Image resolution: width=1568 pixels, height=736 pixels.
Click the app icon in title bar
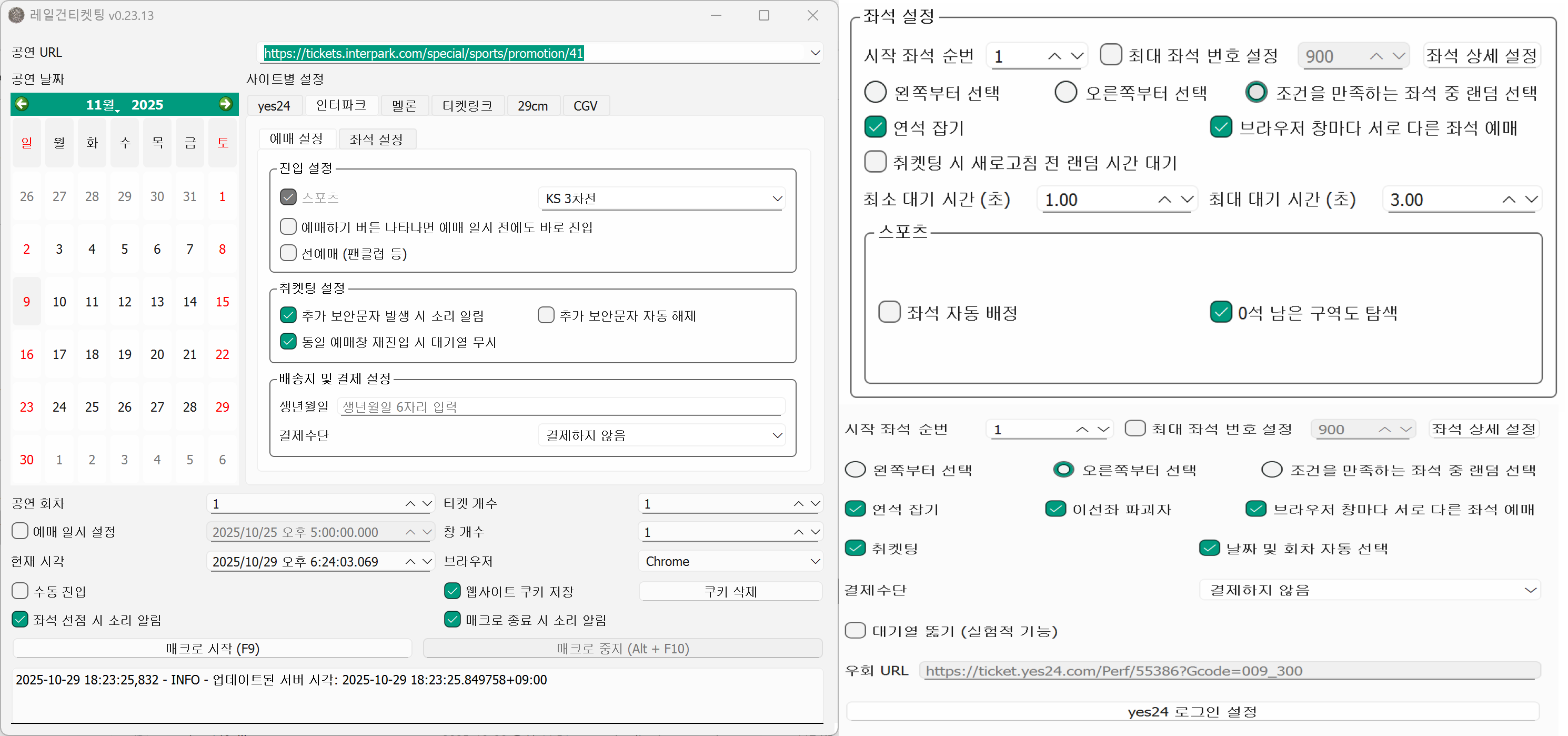16,15
